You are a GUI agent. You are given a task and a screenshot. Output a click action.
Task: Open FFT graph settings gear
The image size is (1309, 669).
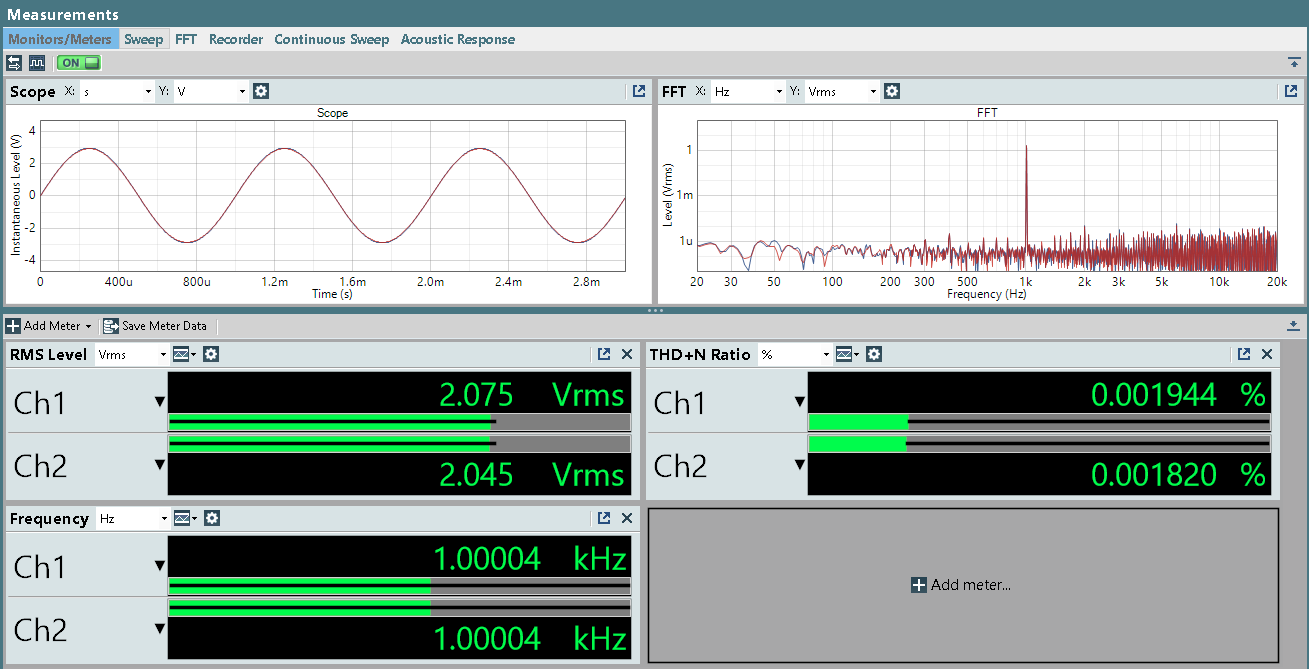(892, 91)
